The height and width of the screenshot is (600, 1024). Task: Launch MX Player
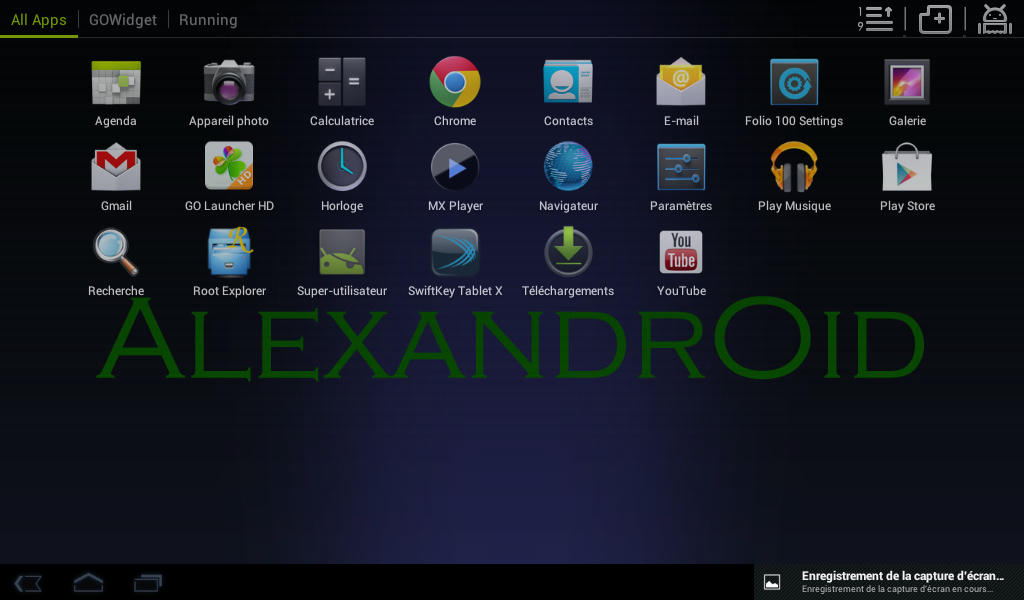click(455, 176)
